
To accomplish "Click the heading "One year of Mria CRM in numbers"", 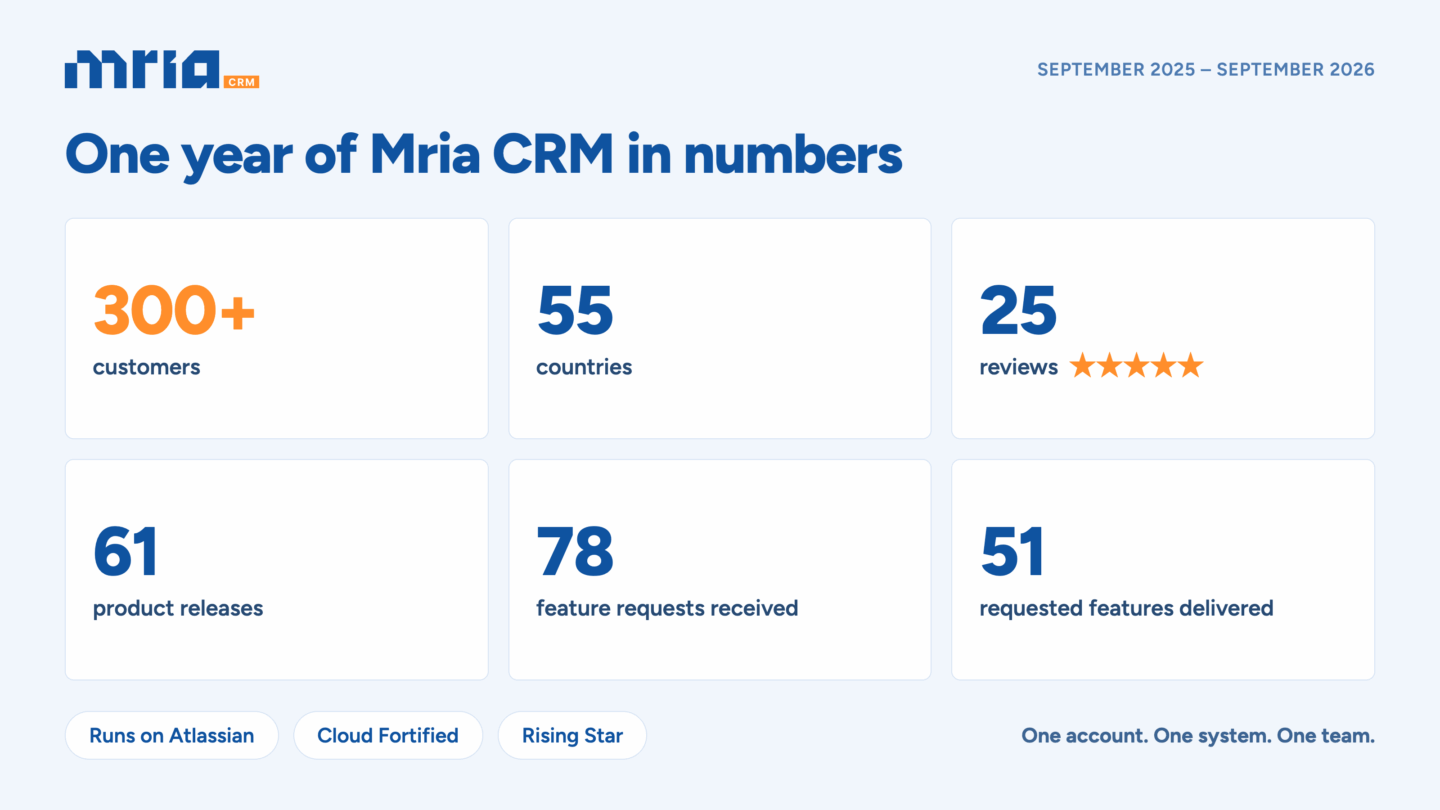I will 484,156.
